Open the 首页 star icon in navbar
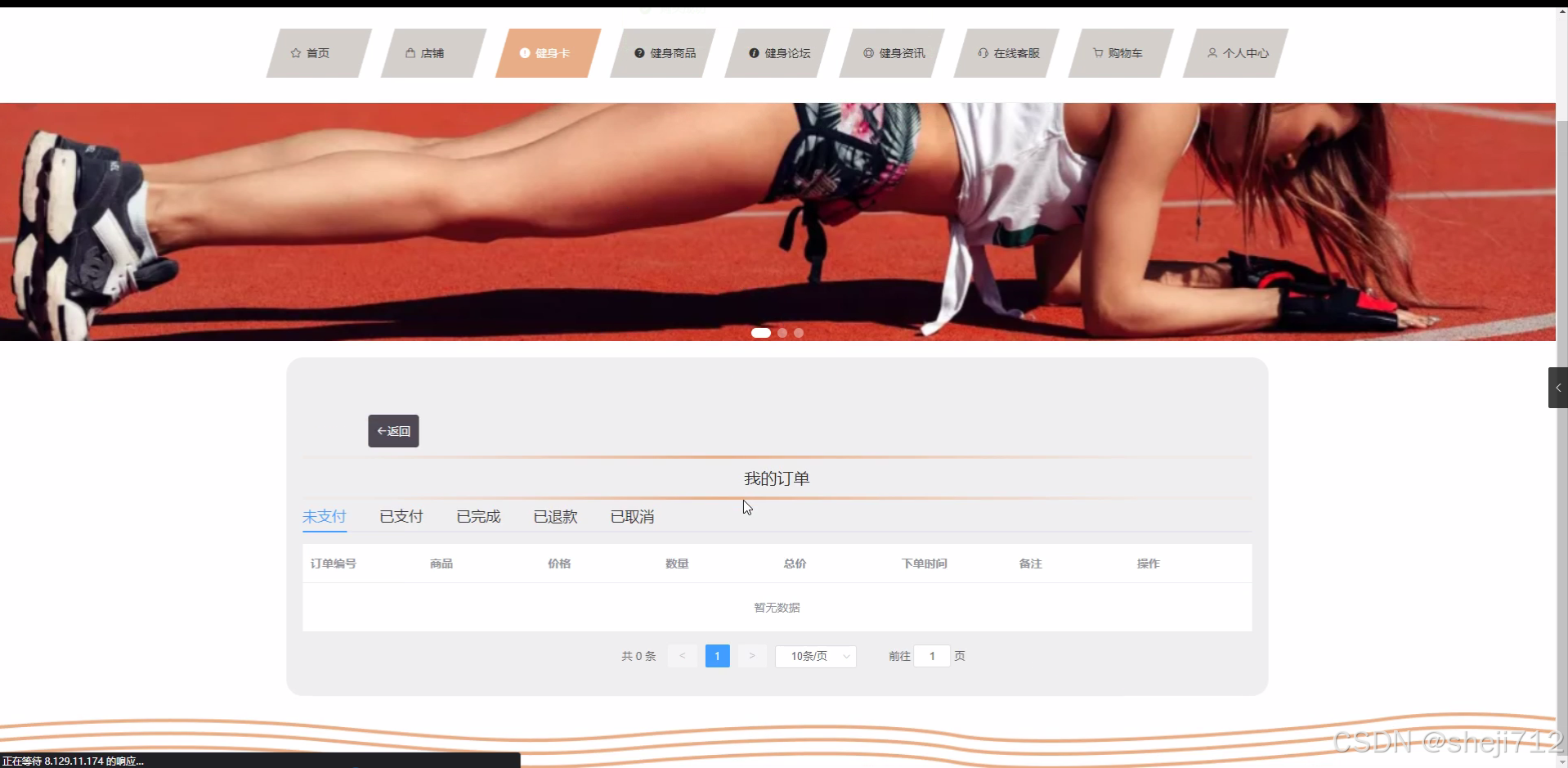The height and width of the screenshot is (768, 1568). (295, 52)
